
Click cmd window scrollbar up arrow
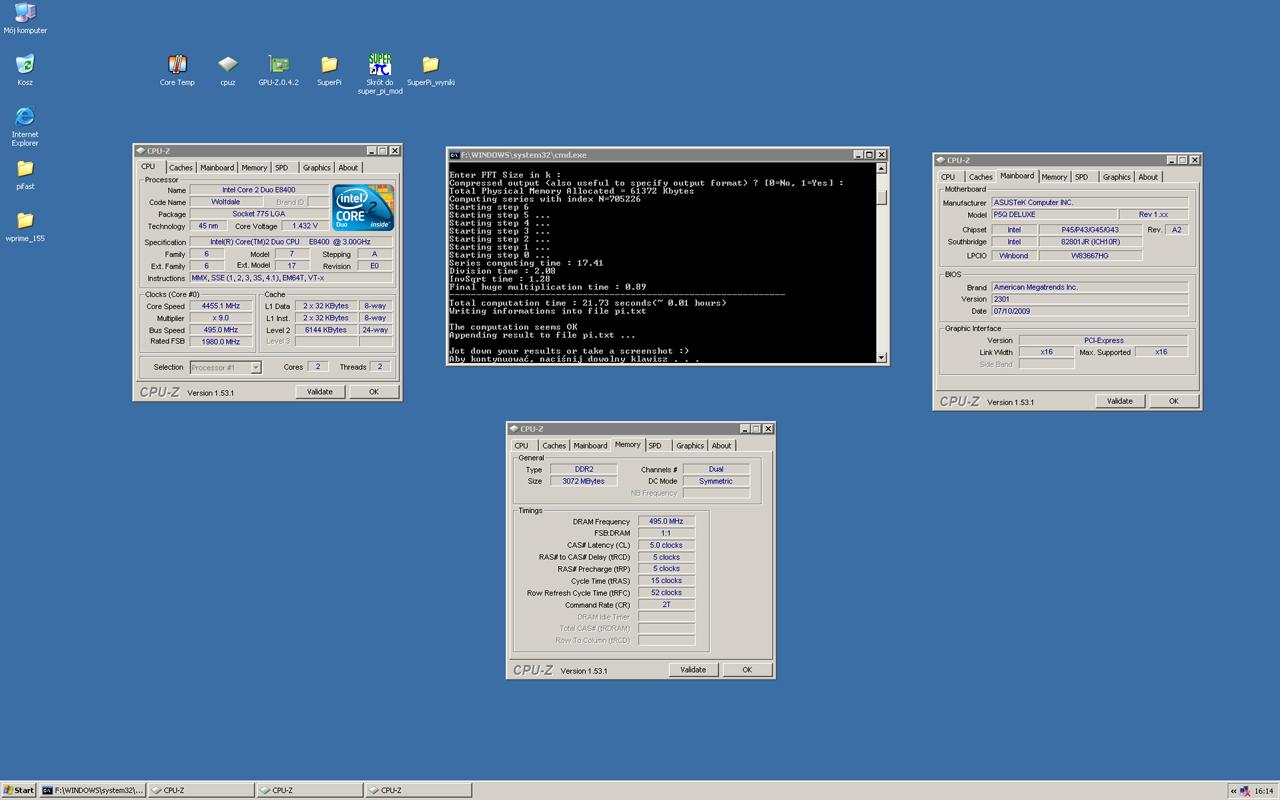point(882,169)
